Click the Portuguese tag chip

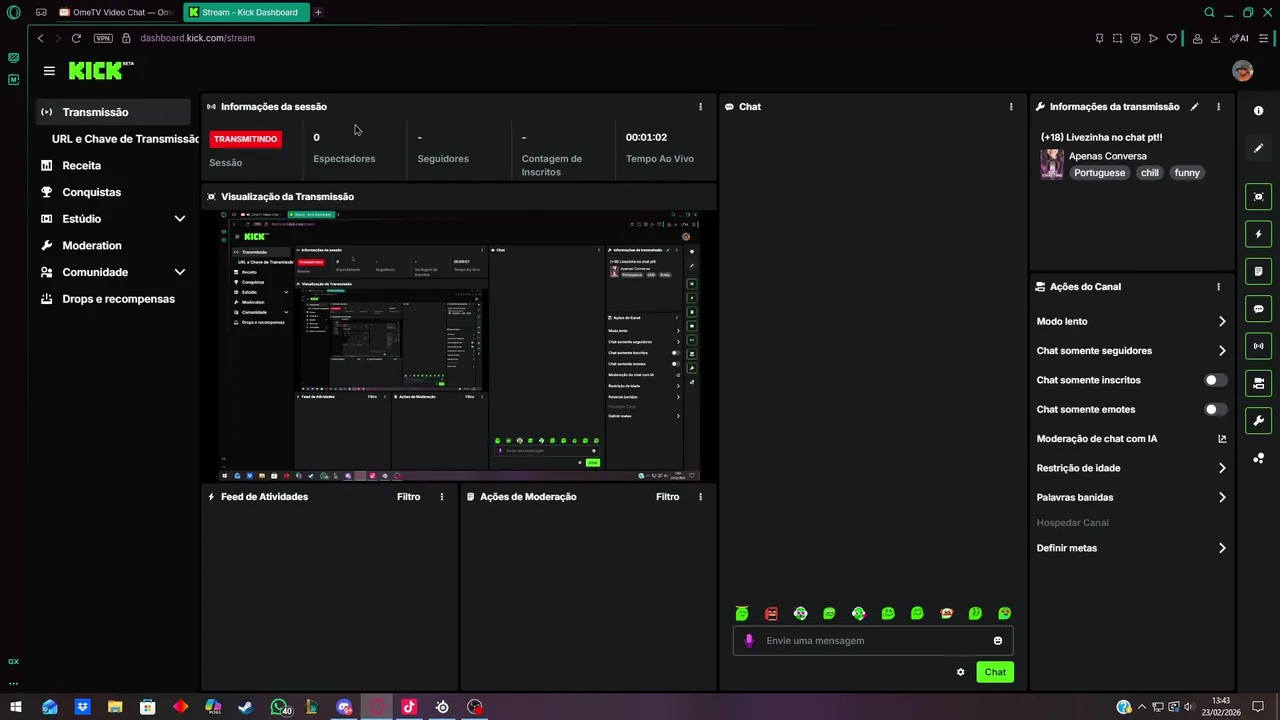tap(1099, 173)
